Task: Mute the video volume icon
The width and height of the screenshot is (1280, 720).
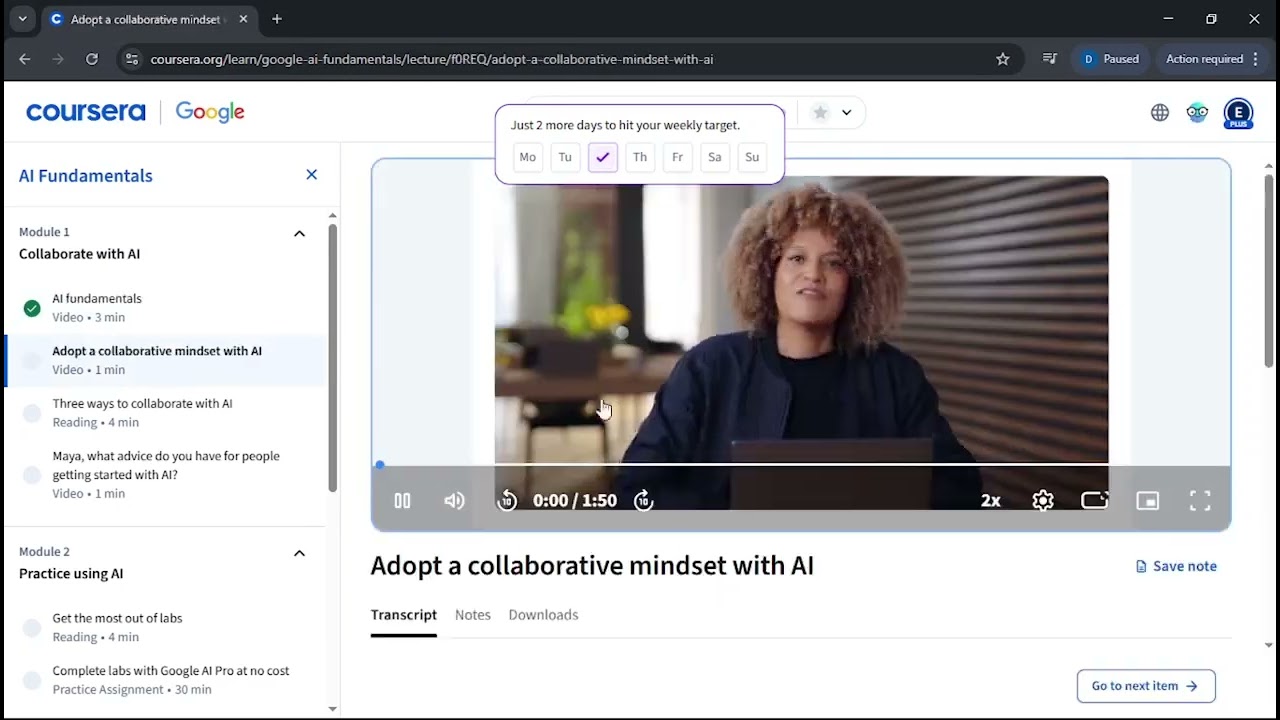Action: pyautogui.click(x=454, y=500)
